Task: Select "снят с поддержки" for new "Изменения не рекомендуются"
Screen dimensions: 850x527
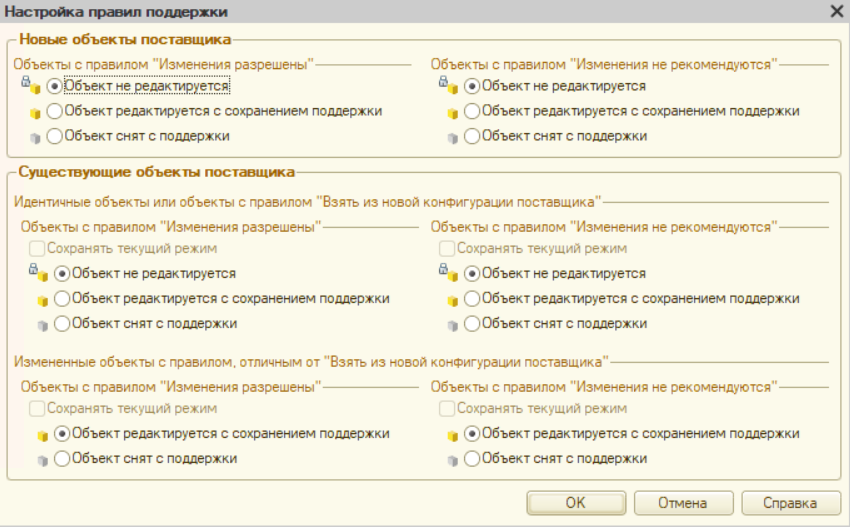Action: (x=472, y=136)
